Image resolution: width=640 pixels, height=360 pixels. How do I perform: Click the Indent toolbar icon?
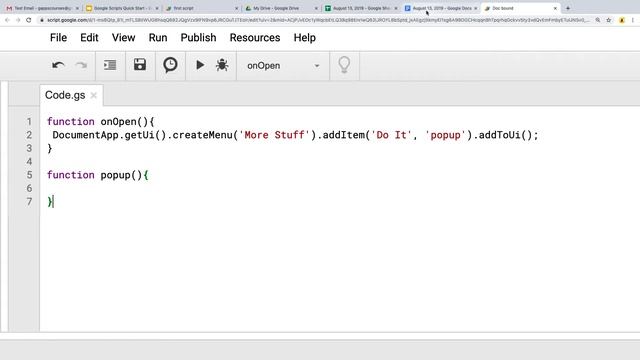[x=110, y=65]
